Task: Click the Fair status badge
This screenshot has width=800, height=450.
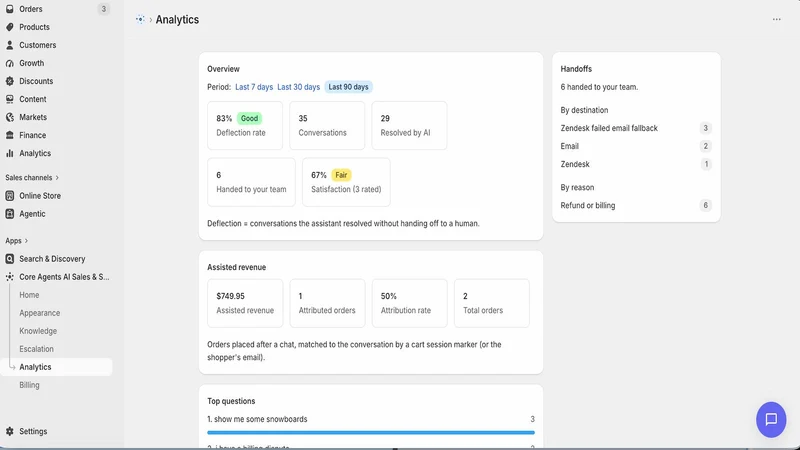Action: tap(341, 175)
